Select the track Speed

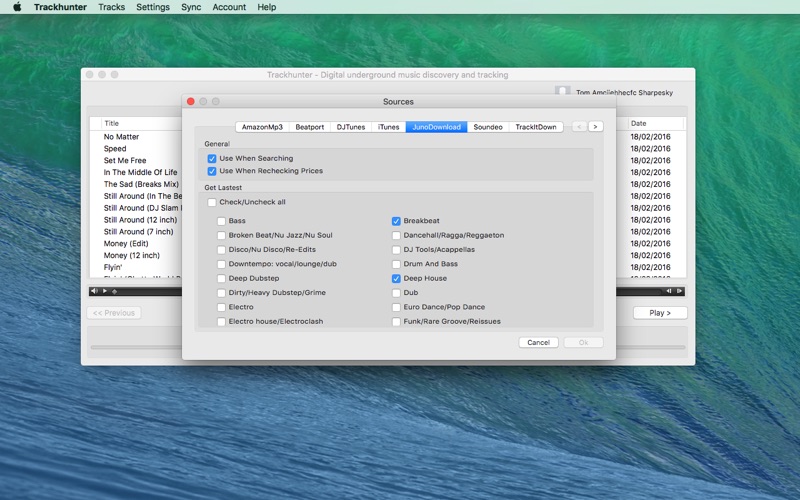115,148
